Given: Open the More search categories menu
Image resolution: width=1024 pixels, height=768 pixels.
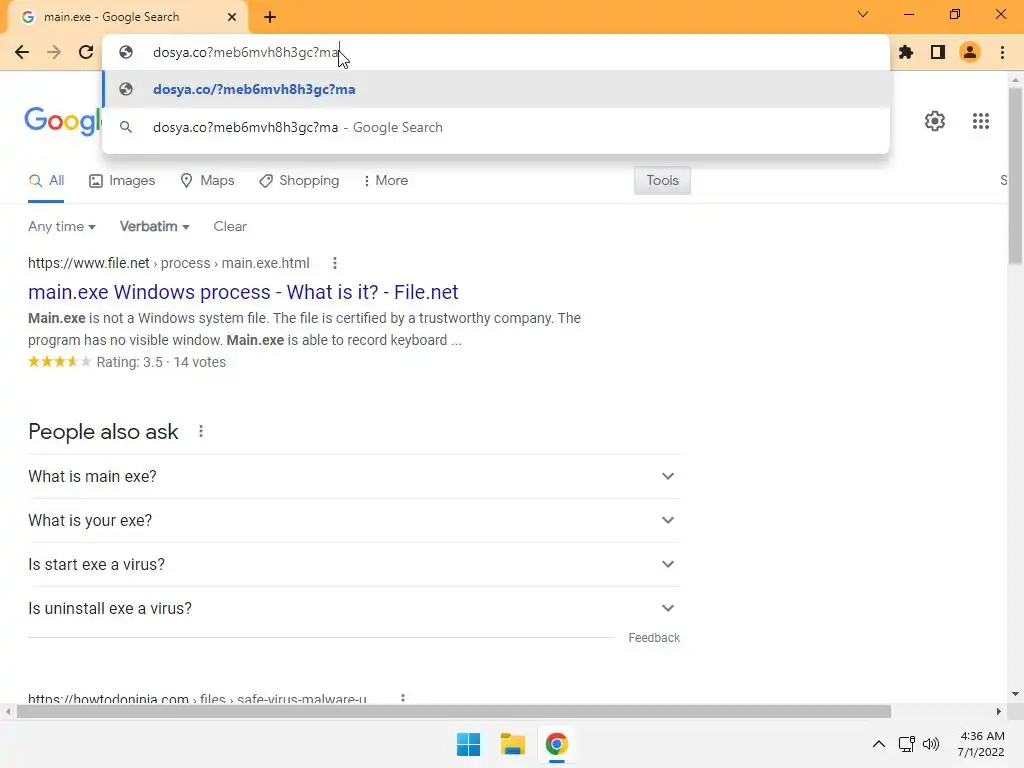Looking at the screenshot, I should coord(385,181).
